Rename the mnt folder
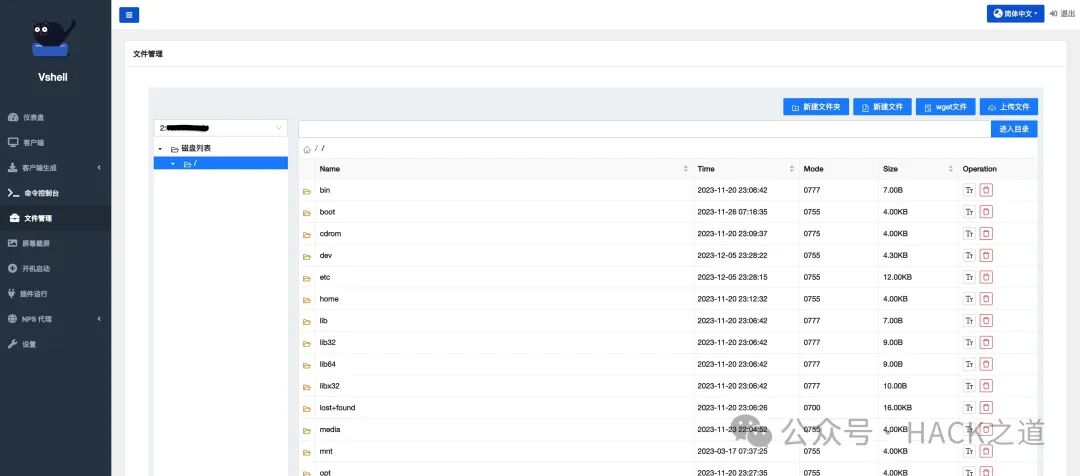The height and width of the screenshot is (476, 1080). pos(969,451)
